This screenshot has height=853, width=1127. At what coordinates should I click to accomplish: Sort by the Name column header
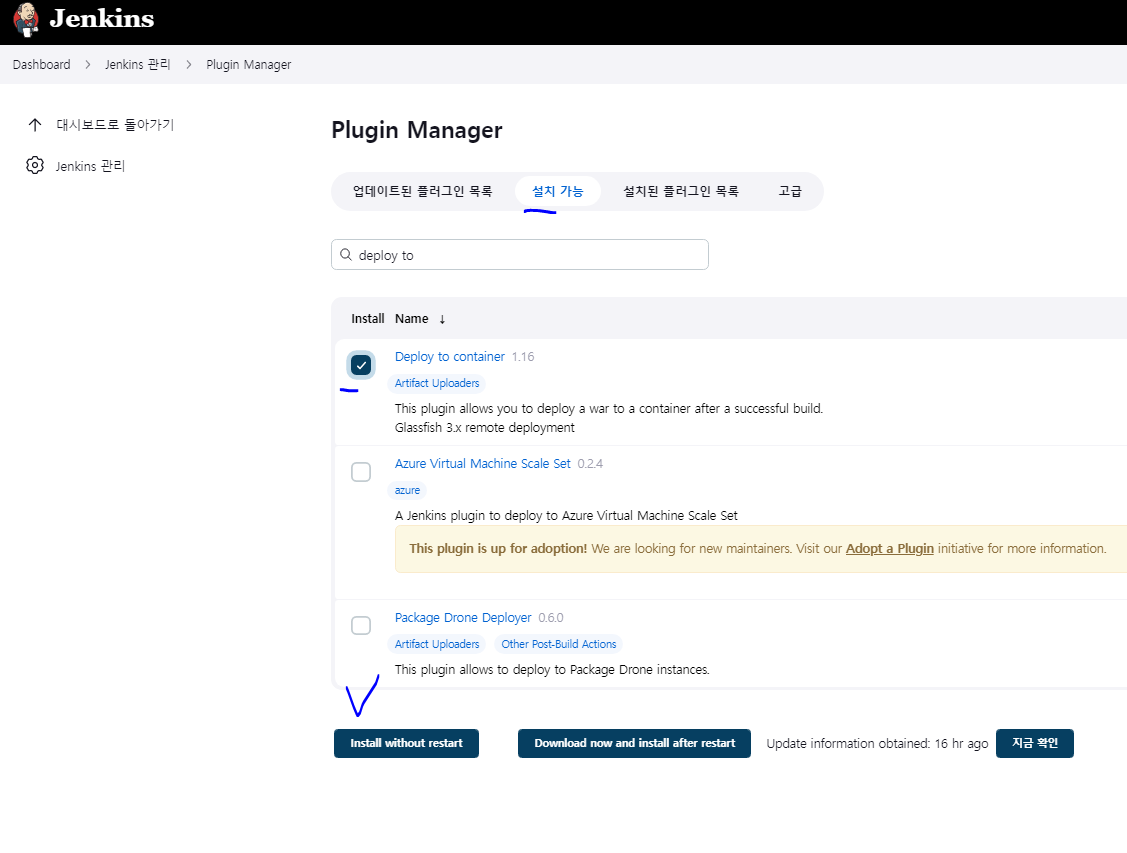[x=412, y=318]
